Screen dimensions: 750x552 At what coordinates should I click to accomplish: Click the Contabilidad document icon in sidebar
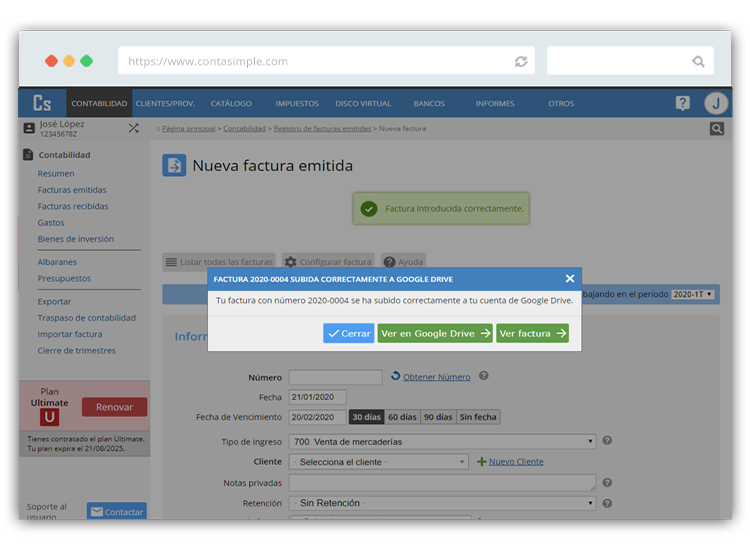tap(28, 155)
